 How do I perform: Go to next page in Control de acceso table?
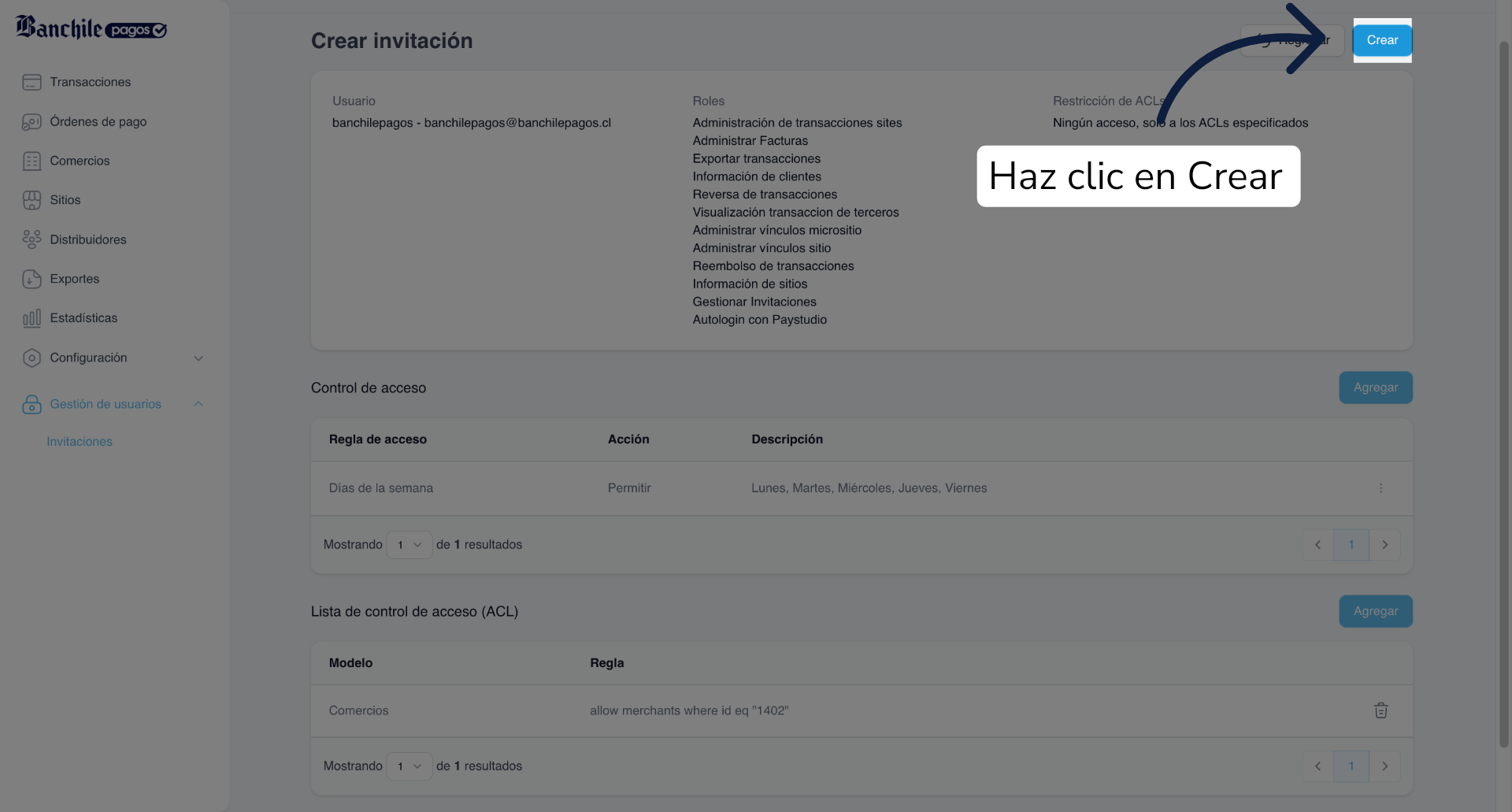click(x=1385, y=545)
